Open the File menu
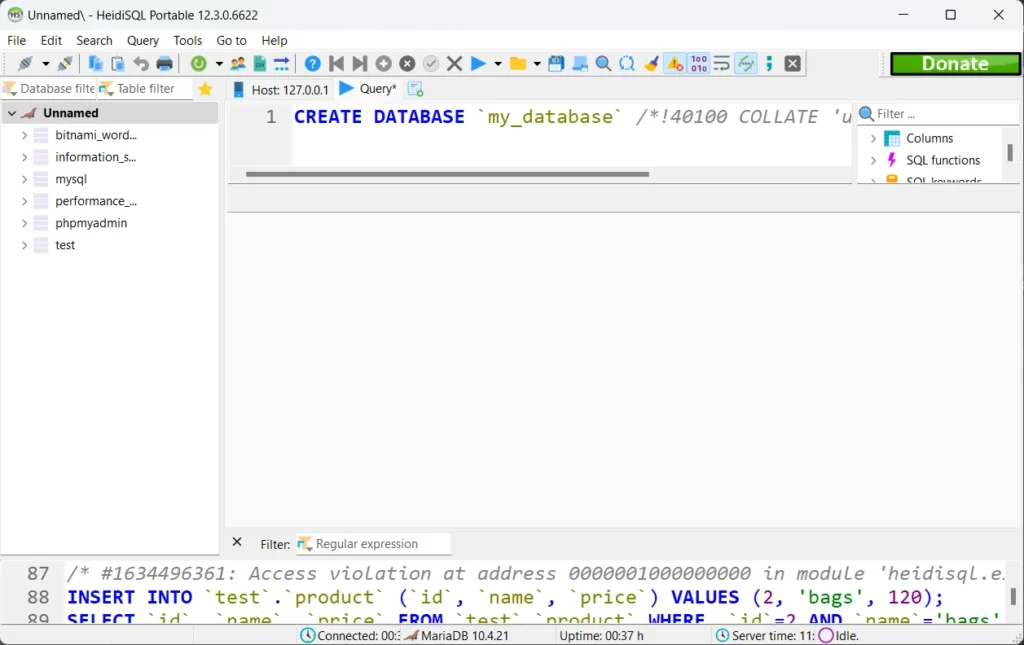Screen dimensions: 1024x645 click(16, 40)
